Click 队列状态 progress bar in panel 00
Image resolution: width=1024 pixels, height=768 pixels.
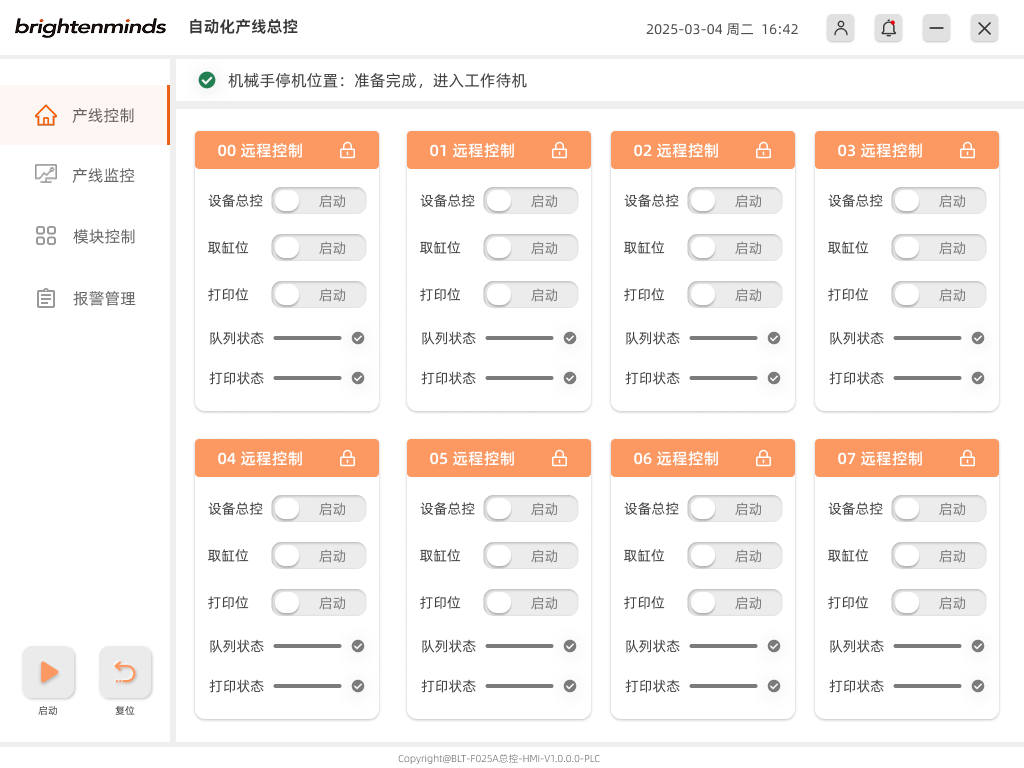307,338
